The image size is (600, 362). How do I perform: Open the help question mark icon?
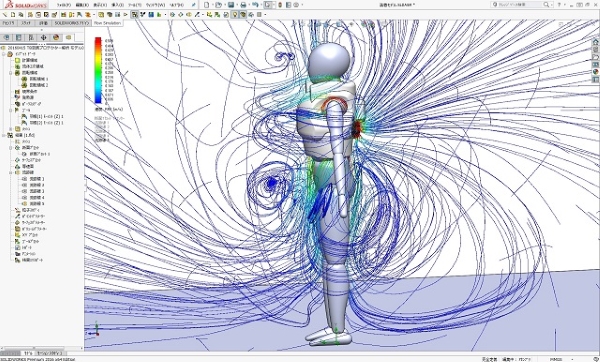tap(559, 5)
